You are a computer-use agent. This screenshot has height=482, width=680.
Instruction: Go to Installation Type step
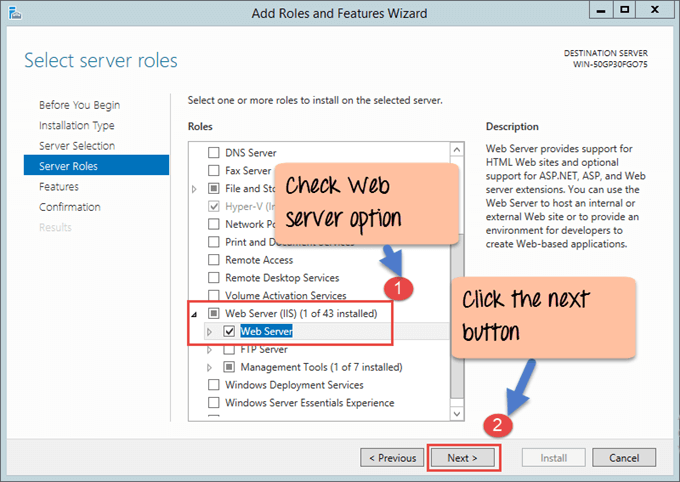pyautogui.click(x=76, y=125)
